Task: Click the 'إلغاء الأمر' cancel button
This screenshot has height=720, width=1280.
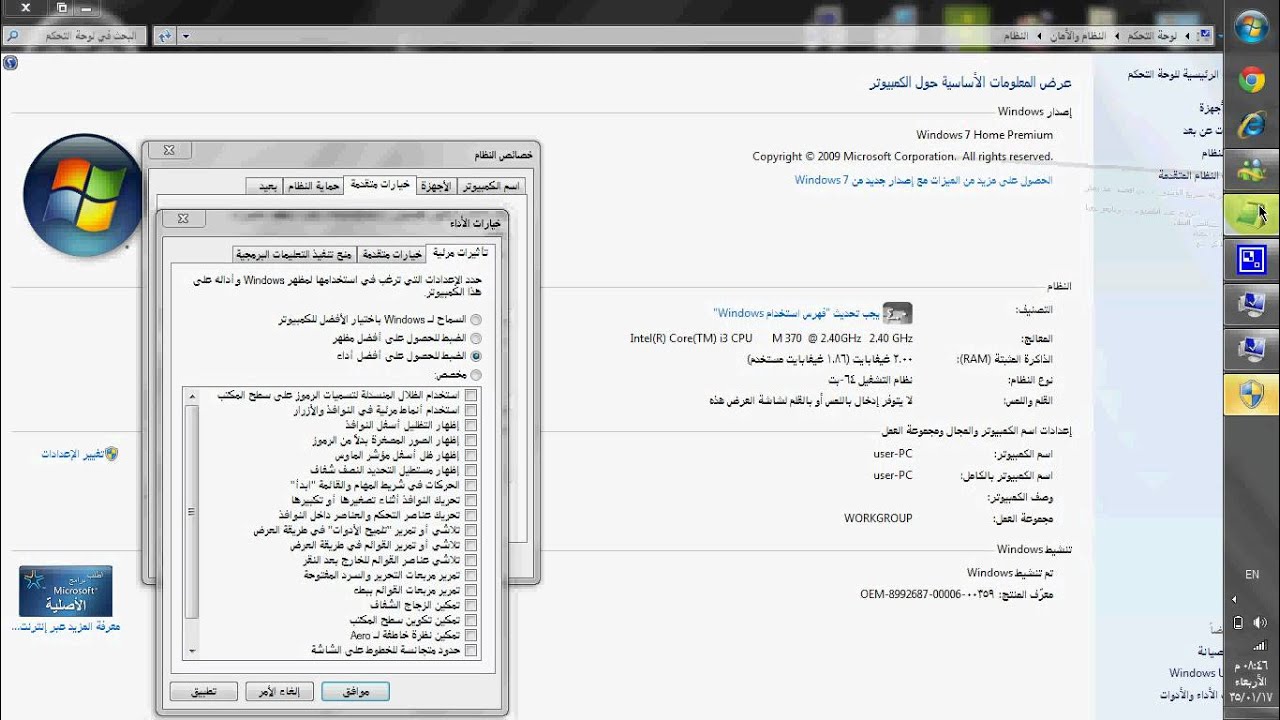Action: click(x=280, y=691)
